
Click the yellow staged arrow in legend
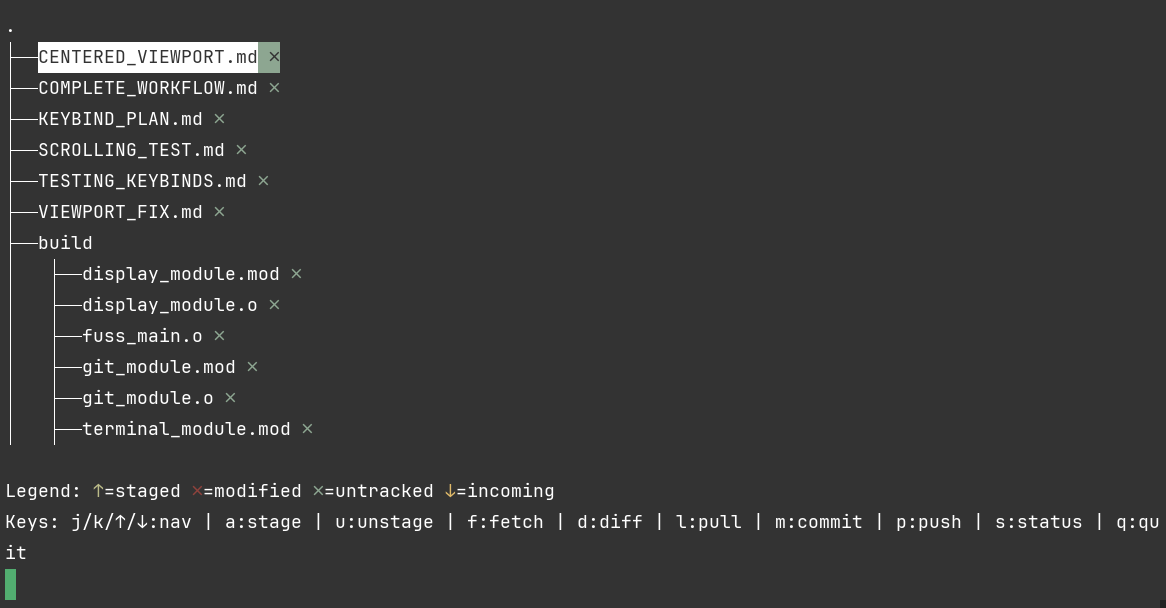click(x=98, y=491)
